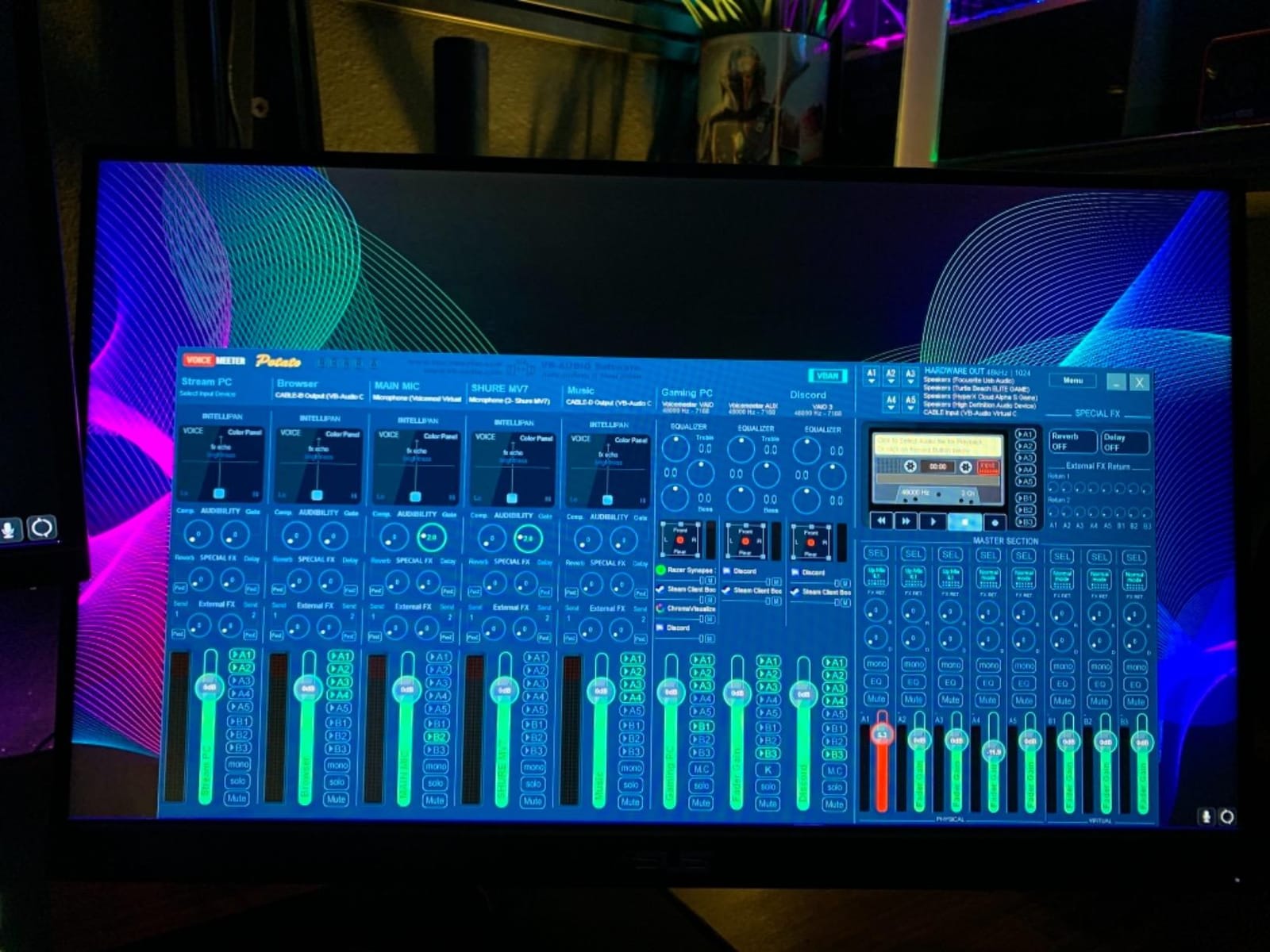Click the Discord strip surround panner
The height and width of the screenshot is (952, 1270).
[x=811, y=543]
